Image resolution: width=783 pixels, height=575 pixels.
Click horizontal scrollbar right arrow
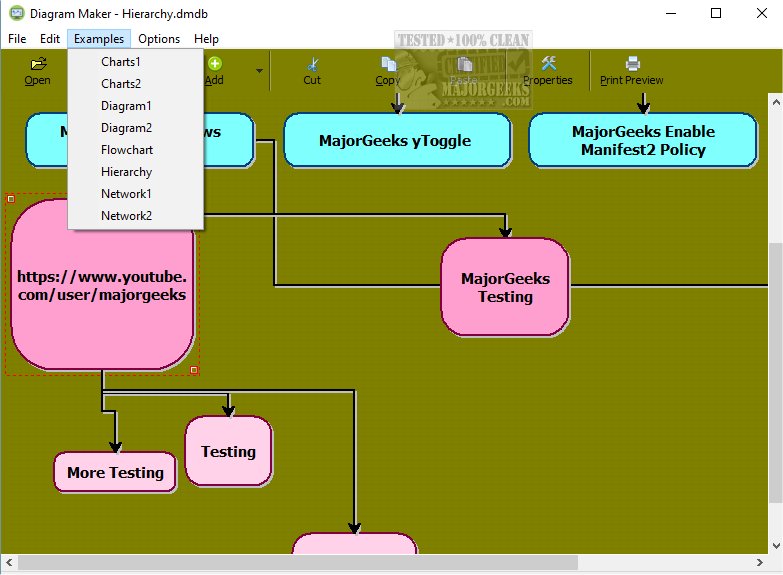tap(760, 563)
